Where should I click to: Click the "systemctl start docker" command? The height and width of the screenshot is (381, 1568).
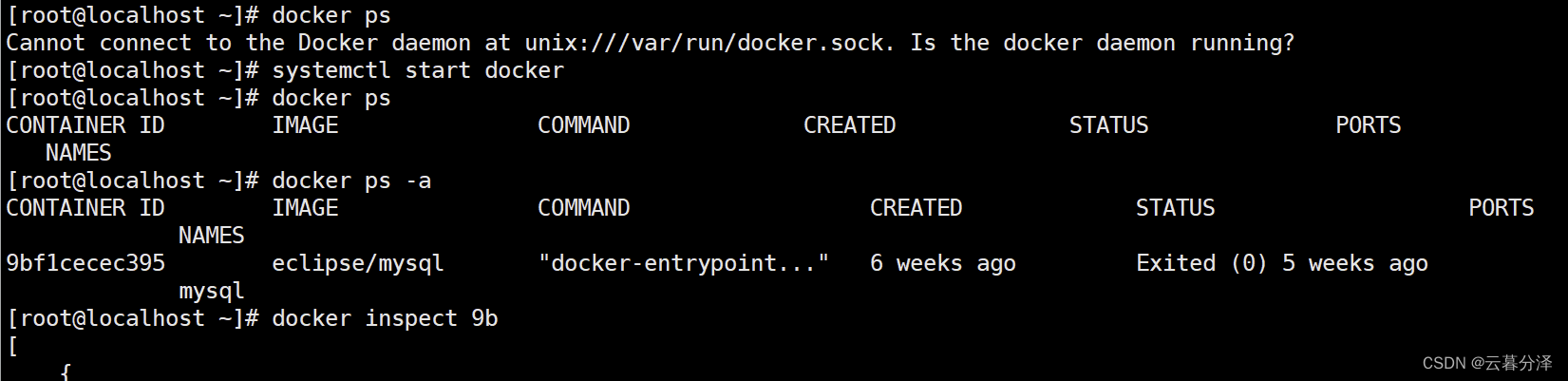click(x=417, y=70)
